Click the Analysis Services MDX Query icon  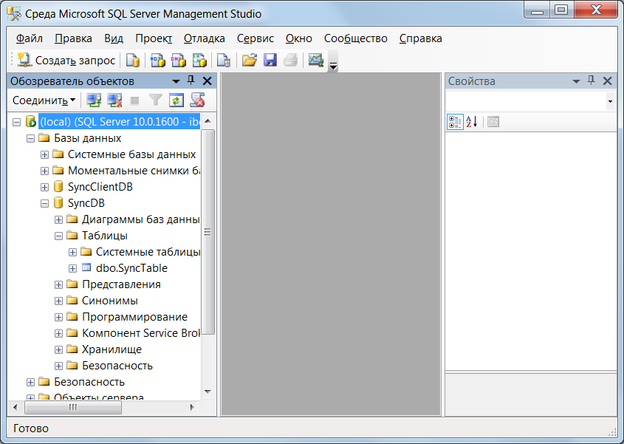(x=158, y=60)
